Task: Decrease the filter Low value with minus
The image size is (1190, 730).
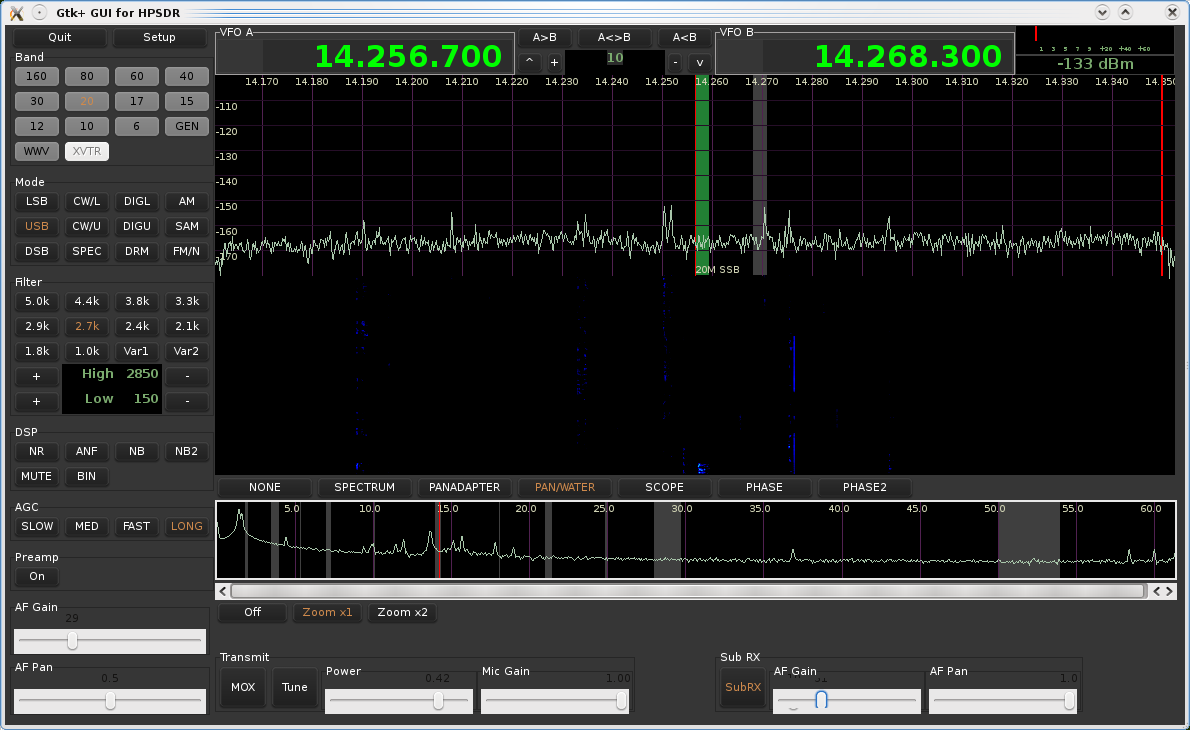Action: 187,401
